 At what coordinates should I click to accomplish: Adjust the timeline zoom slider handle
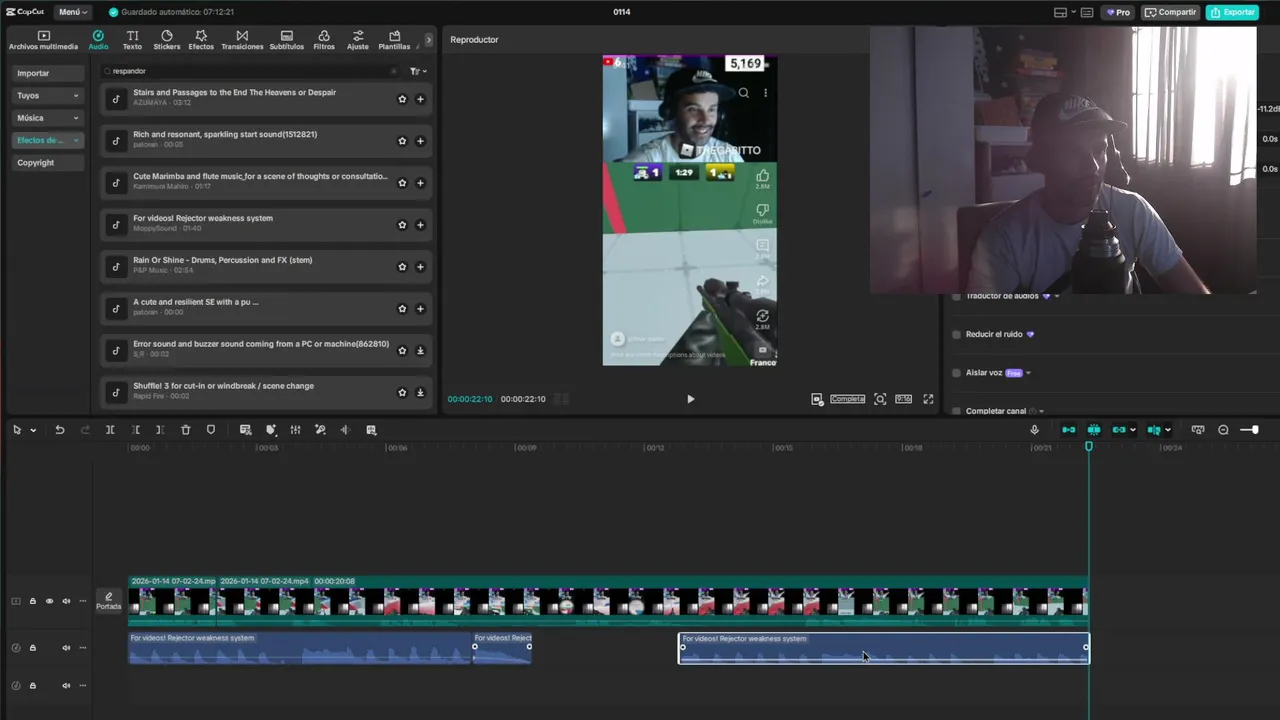click(1255, 430)
